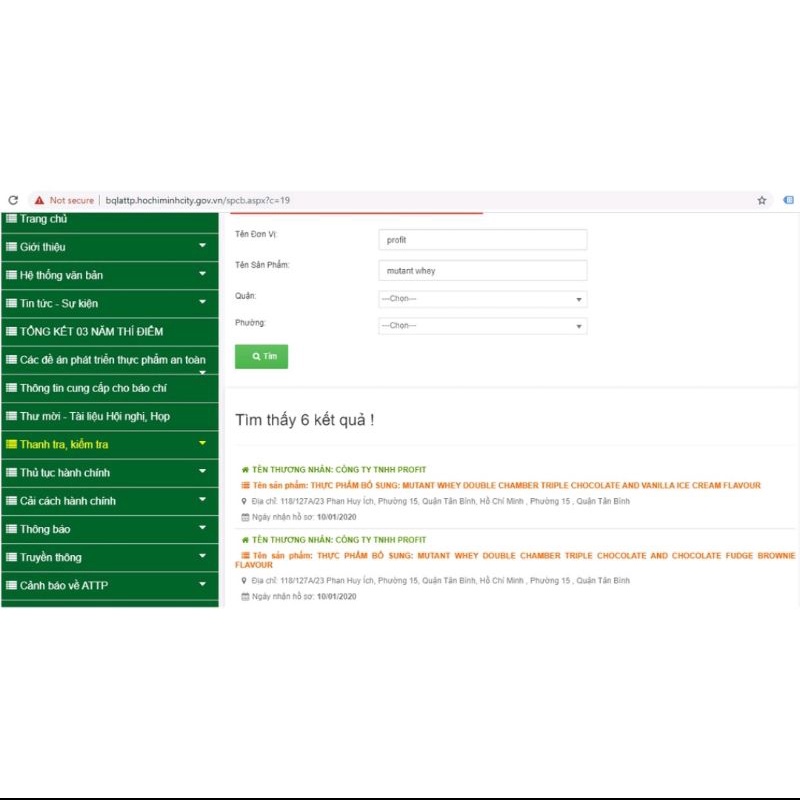Expand Hệ thống văn bản arrow
The height and width of the screenshot is (800, 800).
coord(203,273)
